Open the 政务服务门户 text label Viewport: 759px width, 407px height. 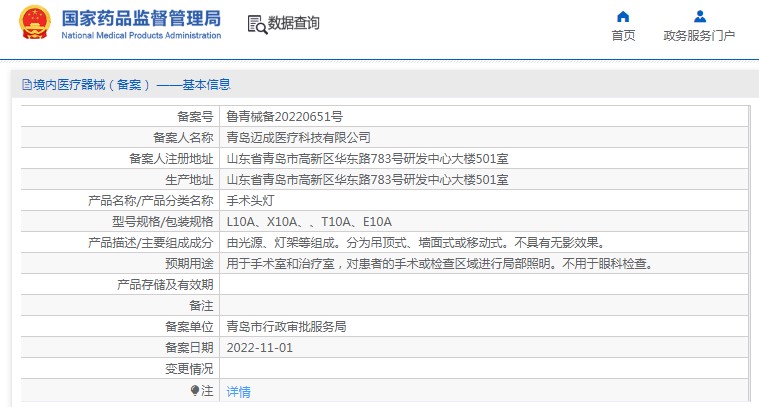coord(699,36)
